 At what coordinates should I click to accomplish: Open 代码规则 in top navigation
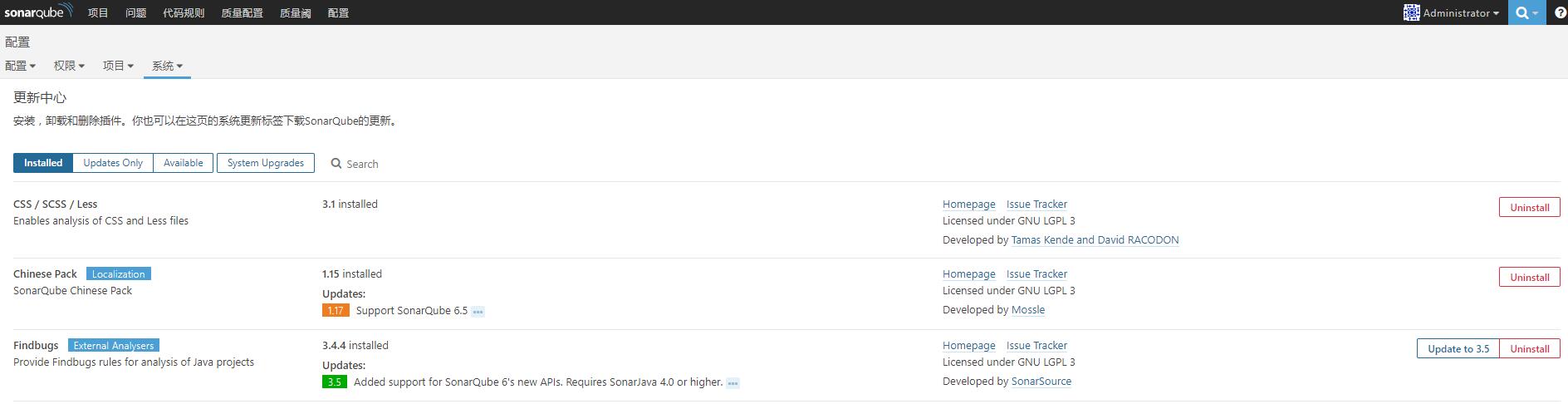click(184, 12)
